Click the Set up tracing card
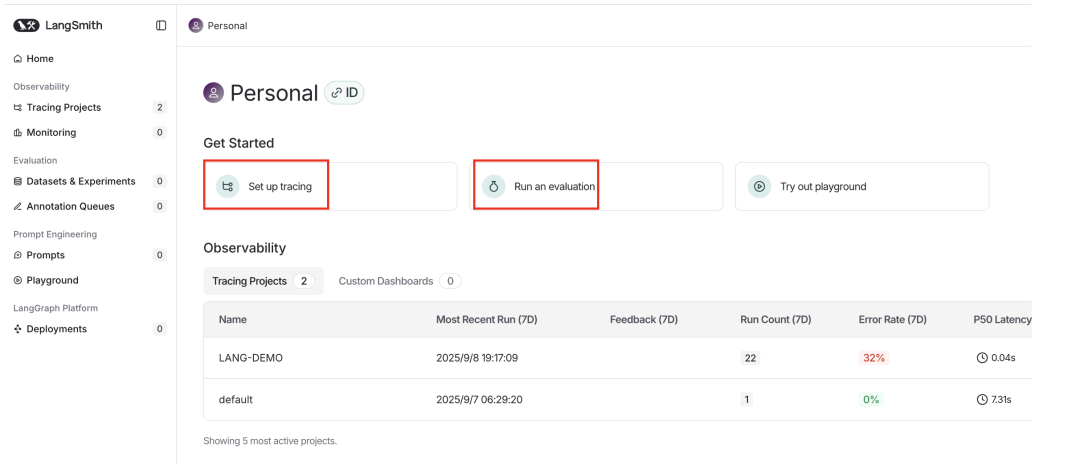The image size is (1080, 472). [x=330, y=186]
